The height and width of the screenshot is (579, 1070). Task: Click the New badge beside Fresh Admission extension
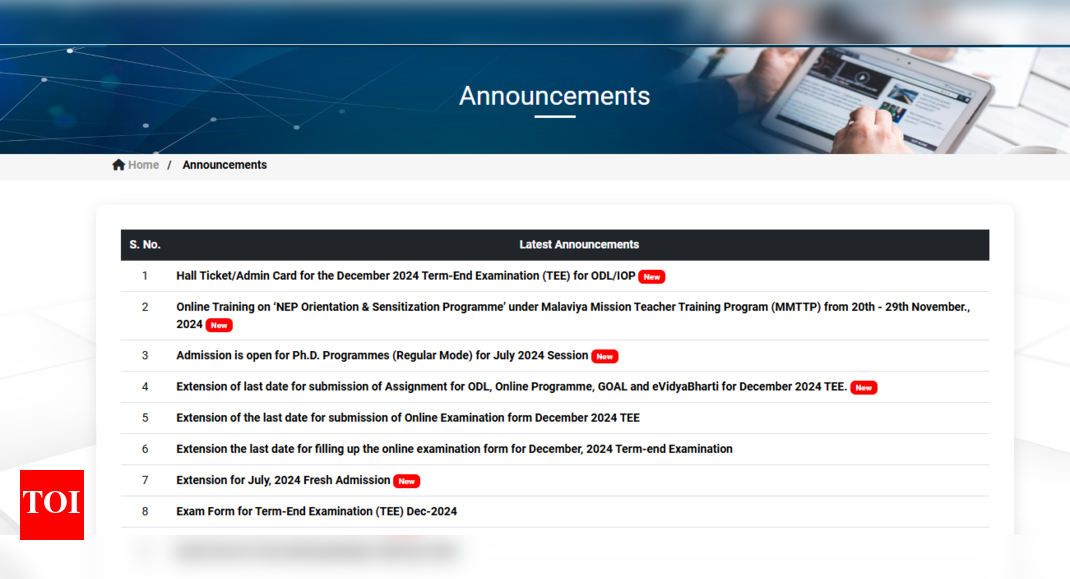407,481
